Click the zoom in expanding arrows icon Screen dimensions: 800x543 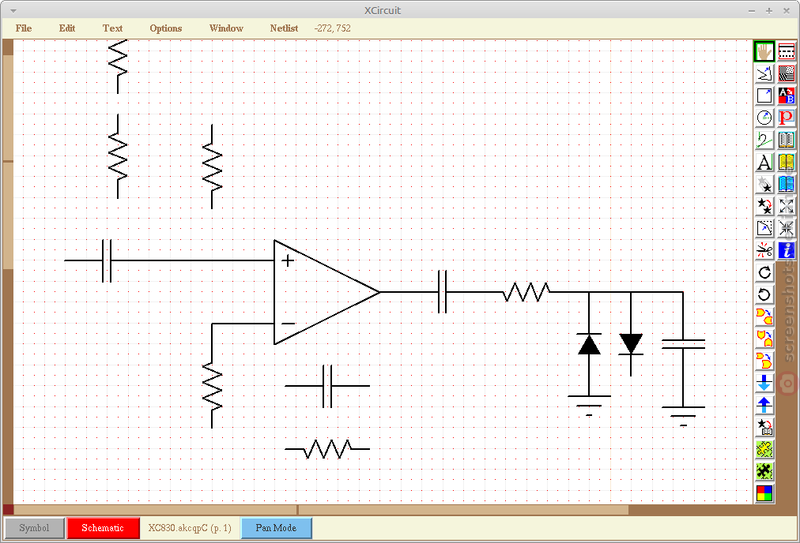787,206
